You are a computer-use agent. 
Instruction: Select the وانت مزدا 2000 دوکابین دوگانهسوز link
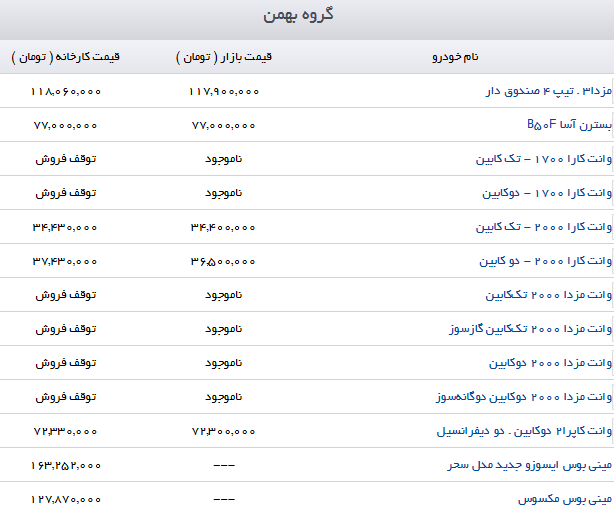524,397
